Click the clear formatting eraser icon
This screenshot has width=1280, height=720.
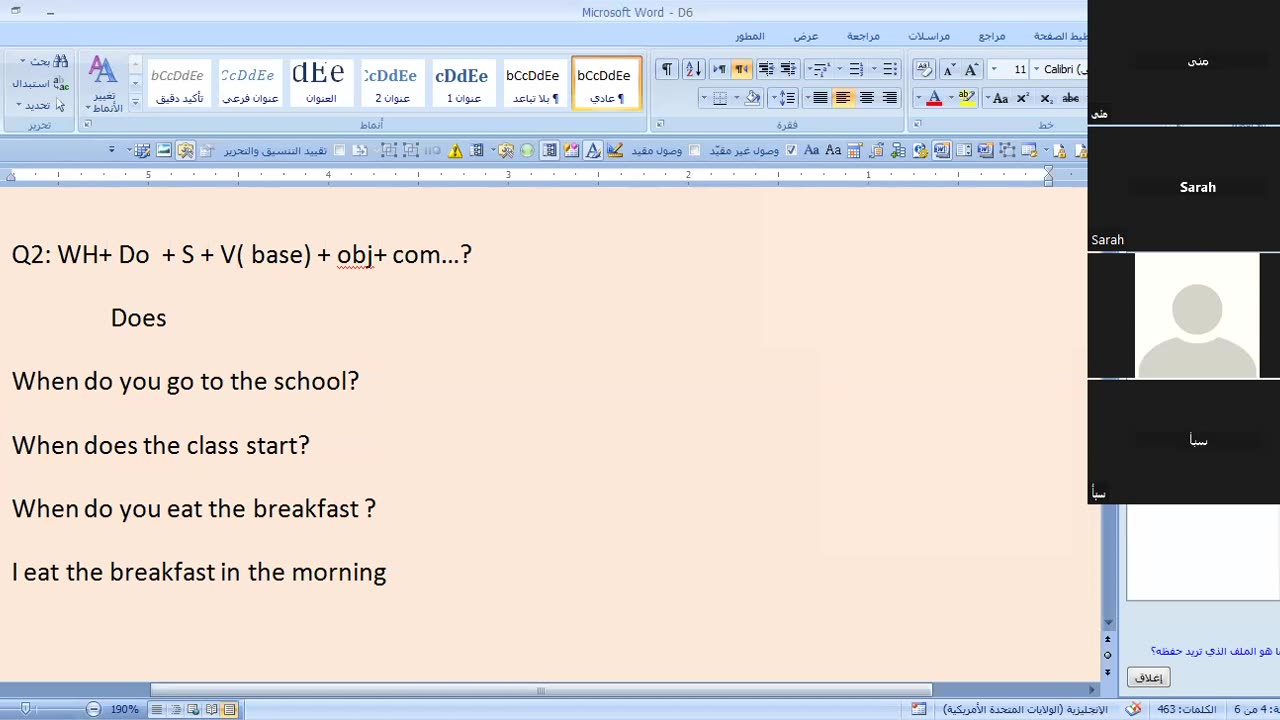[924, 69]
